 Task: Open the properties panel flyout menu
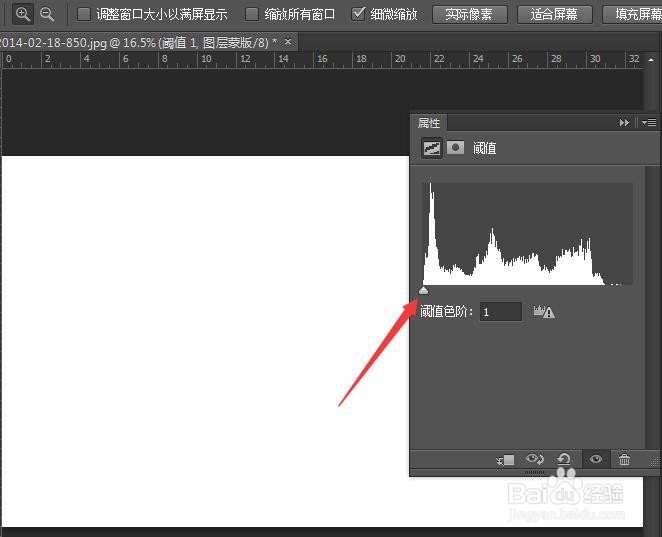(x=648, y=122)
